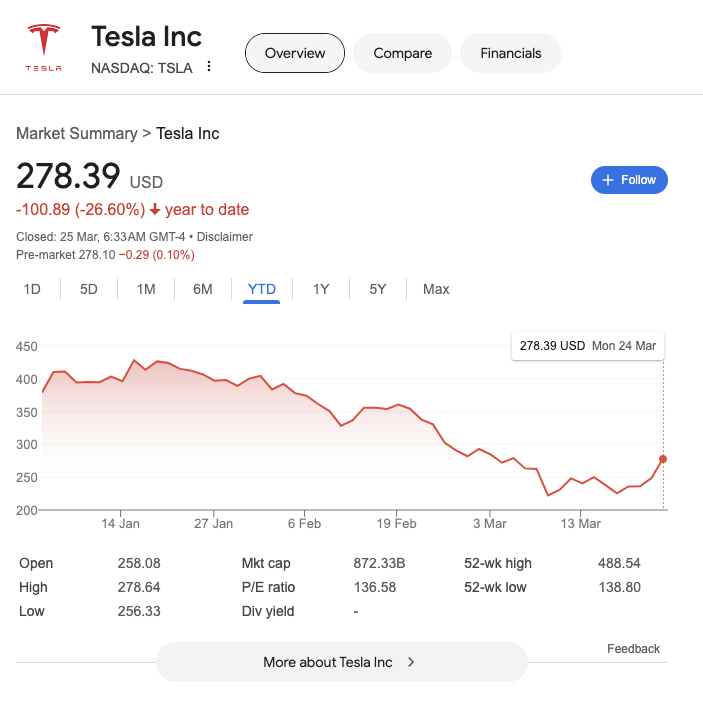Select the YTD range
Image resolution: width=703 pixels, height=713 pixels.
click(261, 289)
